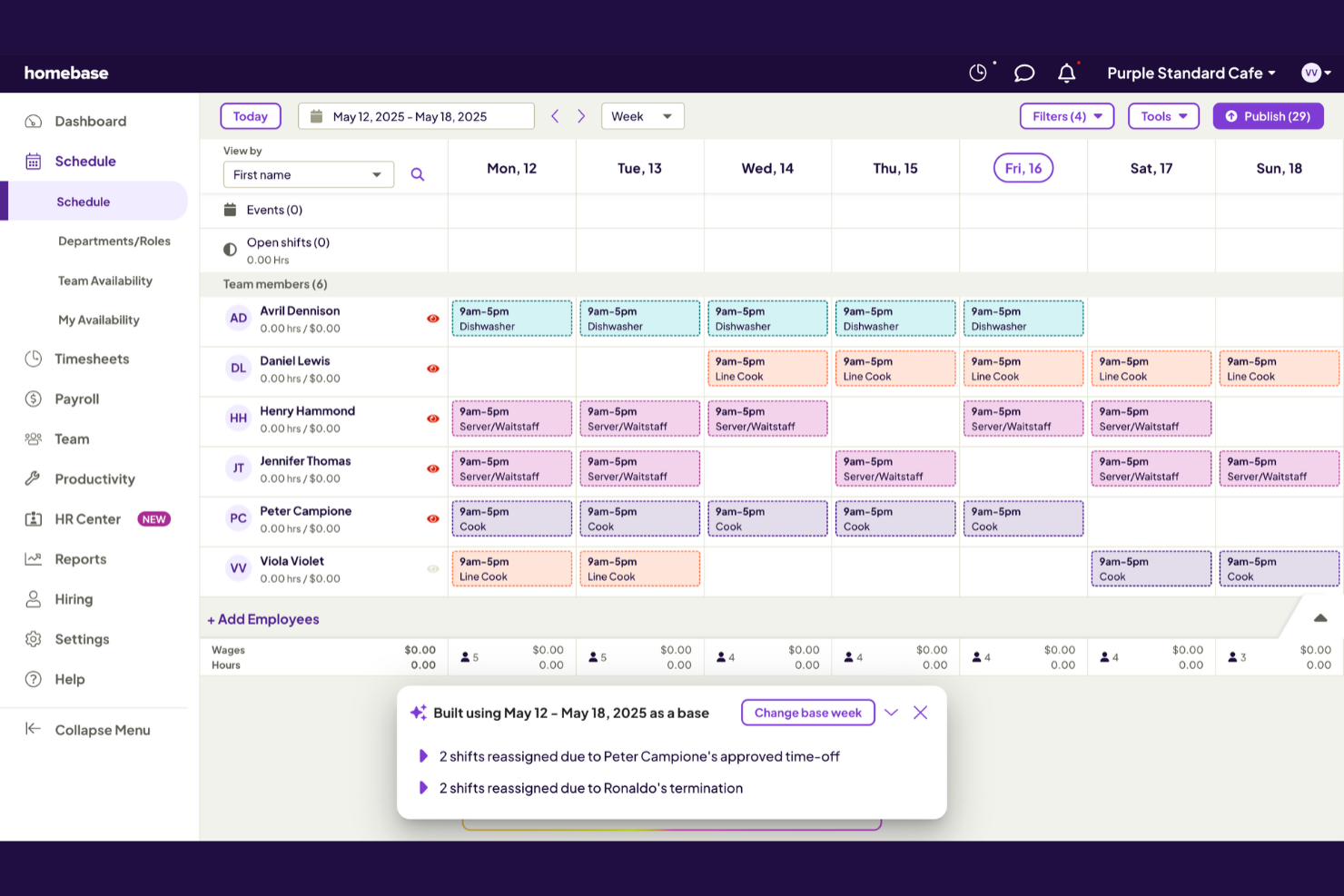
Task: Open the Hiring section icon
Action: [x=34, y=598]
